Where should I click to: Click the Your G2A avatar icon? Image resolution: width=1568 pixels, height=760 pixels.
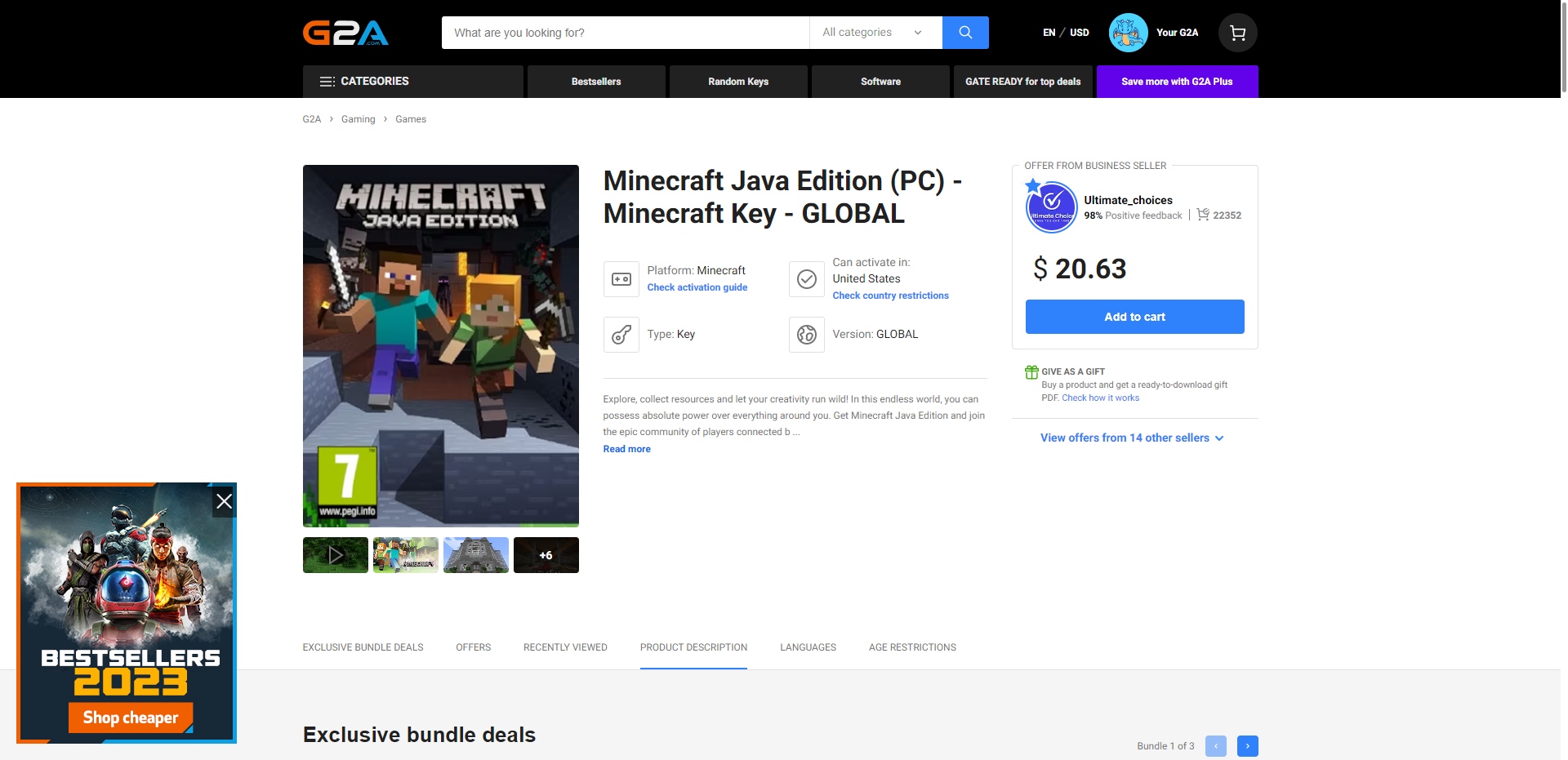(x=1129, y=33)
